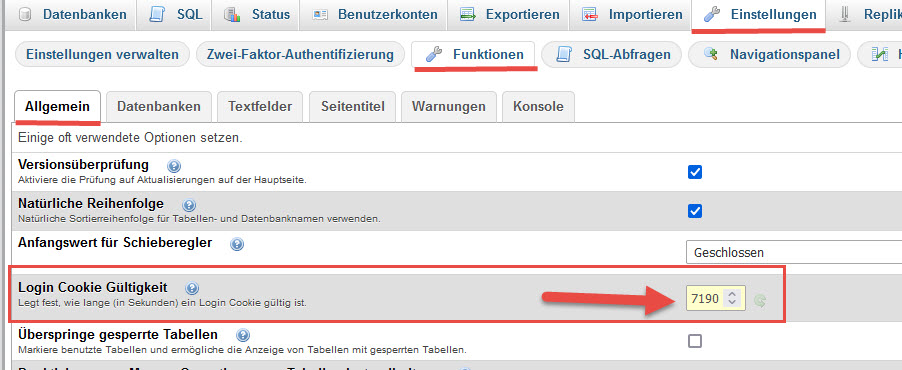Click the Einstellungen verwalten button
Image resolution: width=902 pixels, height=370 pixels.
point(102,55)
